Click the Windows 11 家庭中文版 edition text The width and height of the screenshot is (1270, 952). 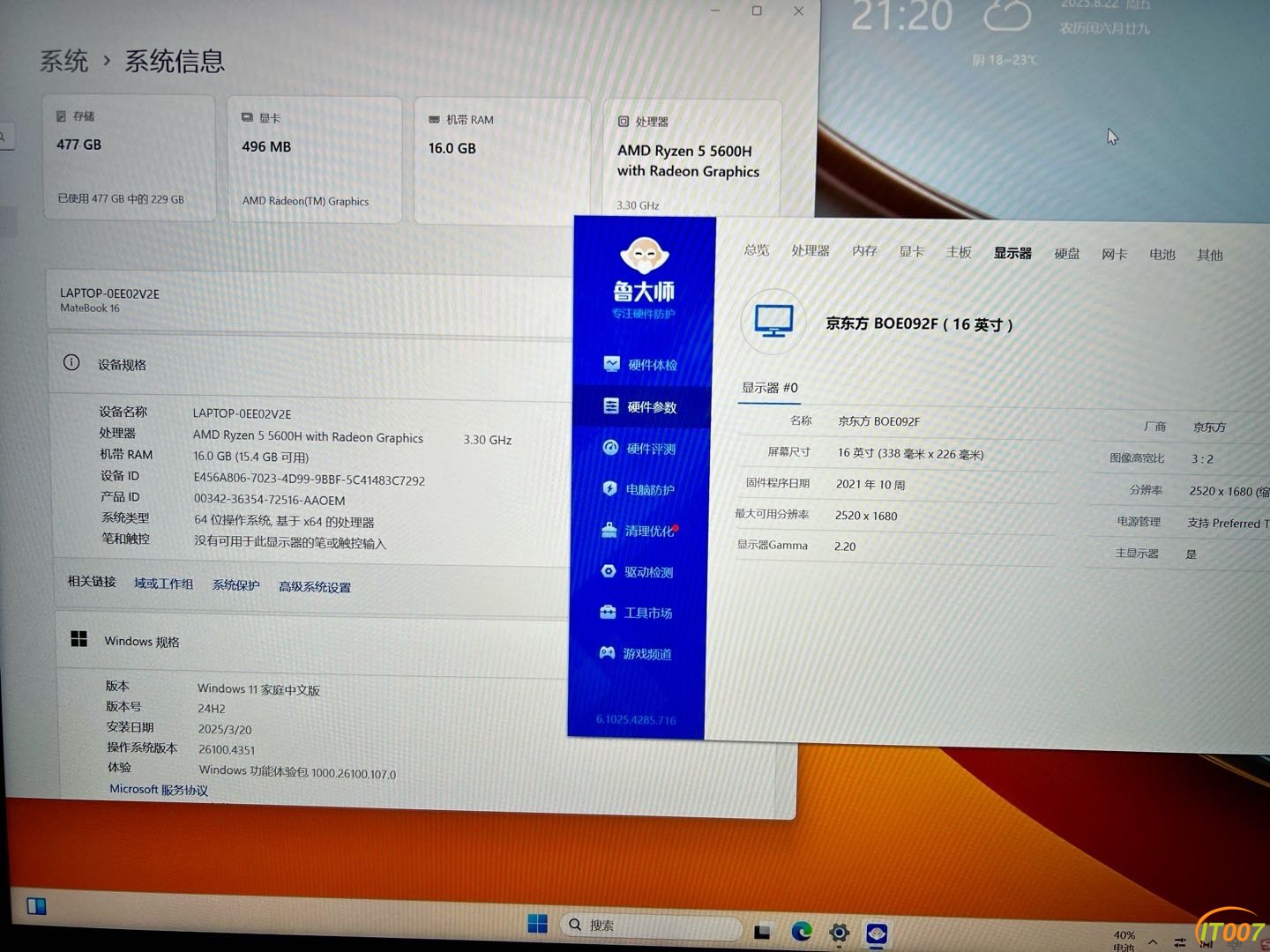pyautogui.click(x=258, y=689)
